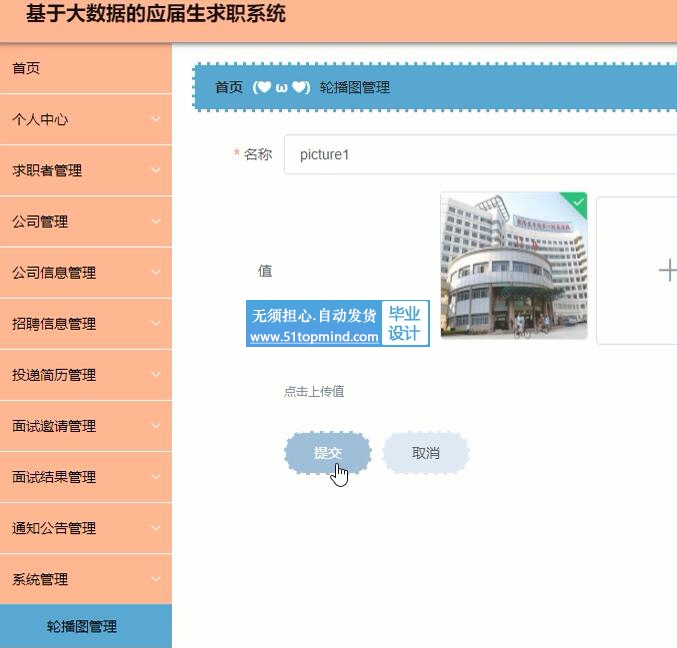677x648 pixels.
Task: Expand 面试邀请管理 using its chevron arrow
Action: (x=156, y=426)
